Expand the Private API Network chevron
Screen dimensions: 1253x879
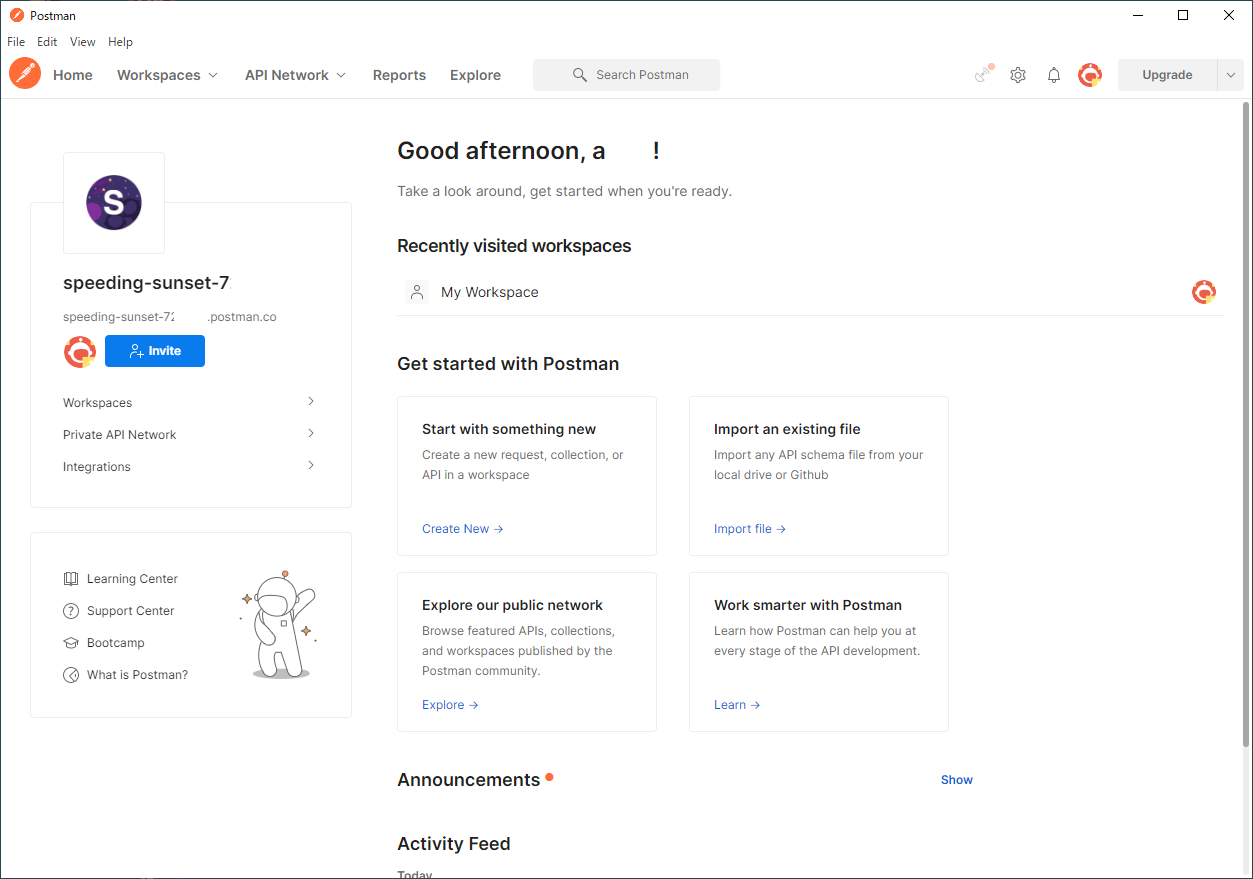click(311, 433)
